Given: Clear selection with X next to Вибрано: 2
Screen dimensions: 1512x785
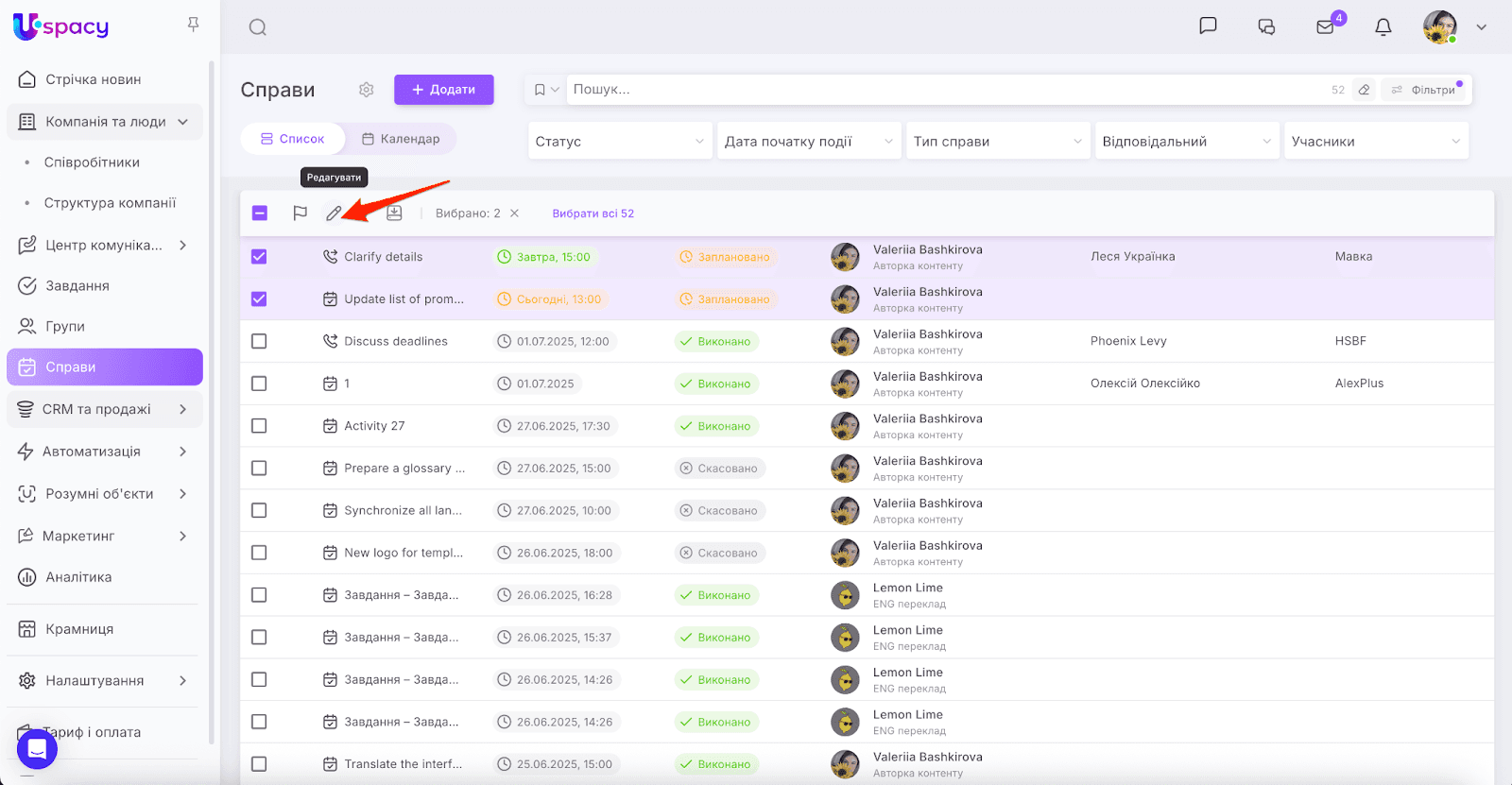Looking at the screenshot, I should [514, 213].
